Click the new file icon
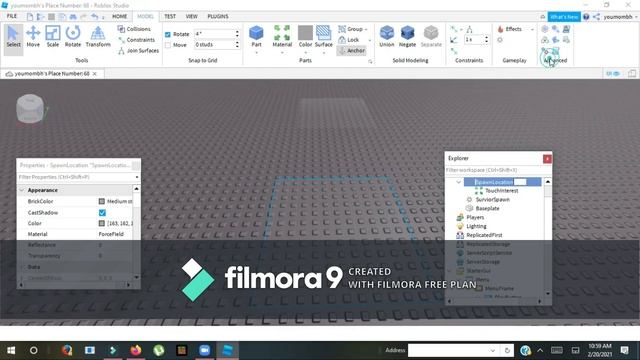The height and width of the screenshot is (360, 640). (x=30, y=17)
